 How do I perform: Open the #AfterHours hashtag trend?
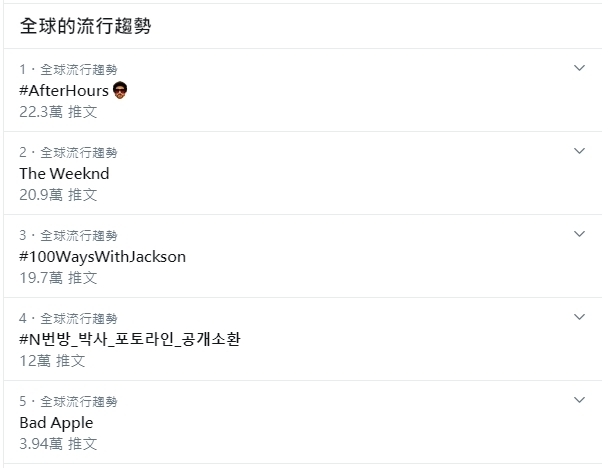pos(64,90)
